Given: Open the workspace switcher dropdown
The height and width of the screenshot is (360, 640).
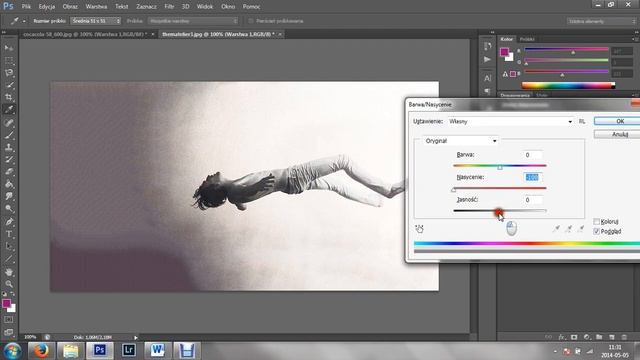Looking at the screenshot, I should [601, 21].
